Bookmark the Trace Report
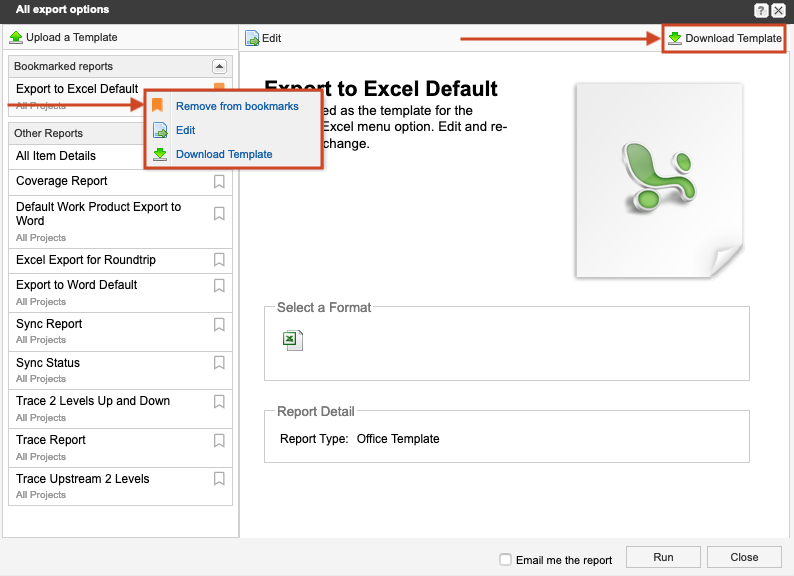 [x=219, y=441]
